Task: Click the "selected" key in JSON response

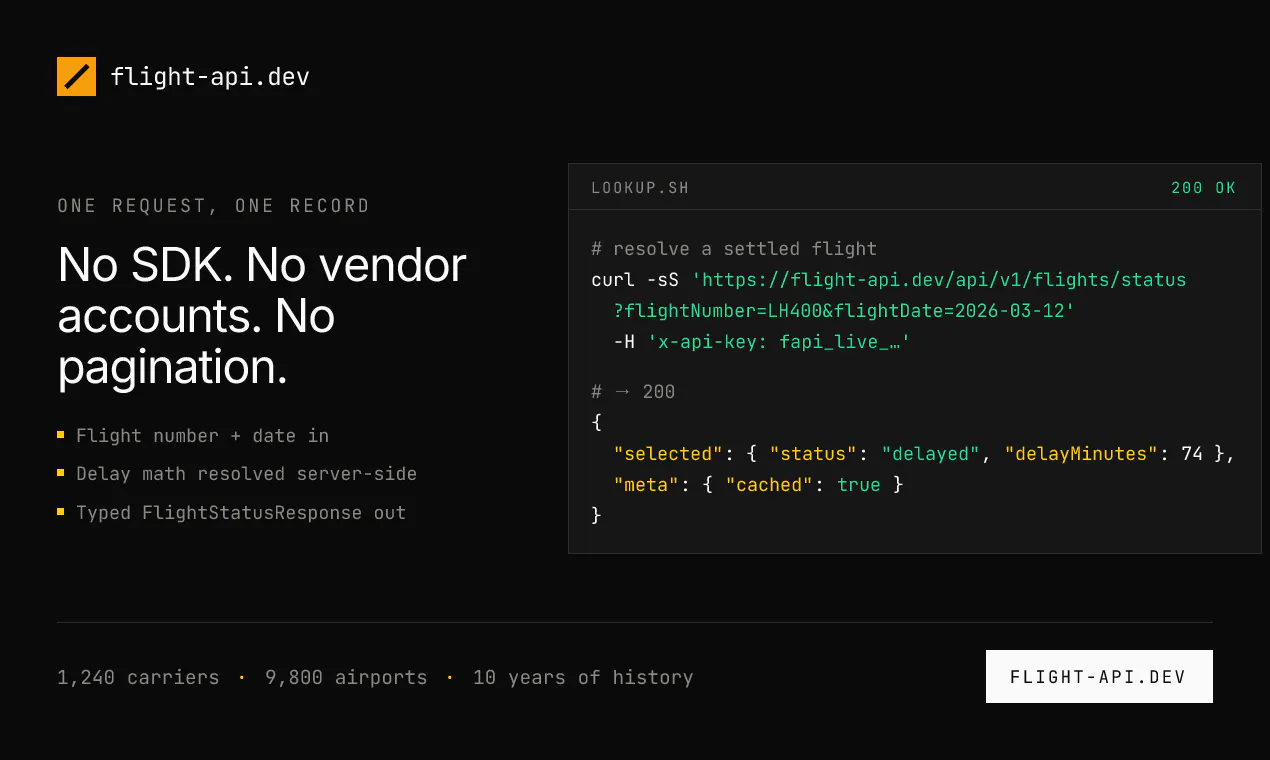Action: click(668, 454)
